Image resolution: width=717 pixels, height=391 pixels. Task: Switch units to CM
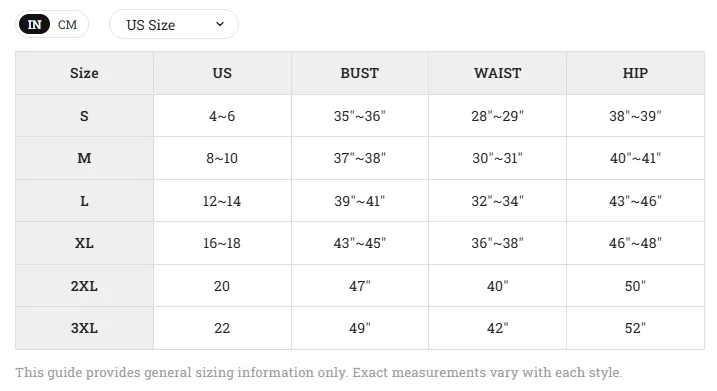(x=67, y=25)
